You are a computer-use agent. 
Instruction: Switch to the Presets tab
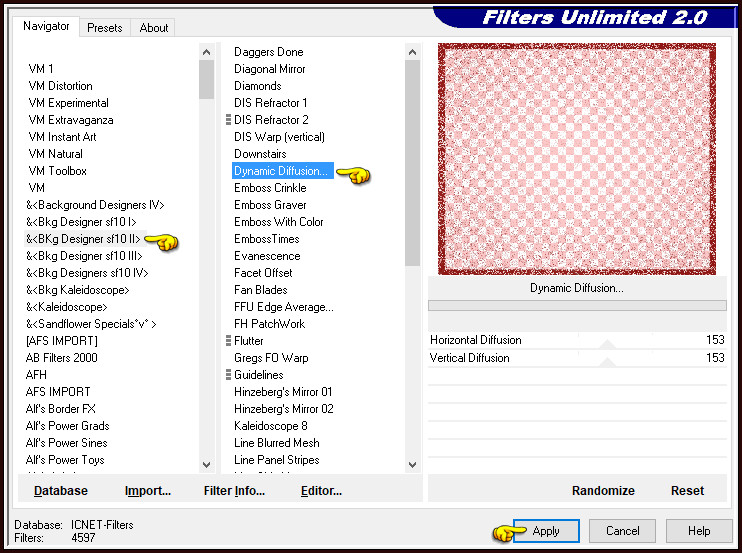(105, 28)
